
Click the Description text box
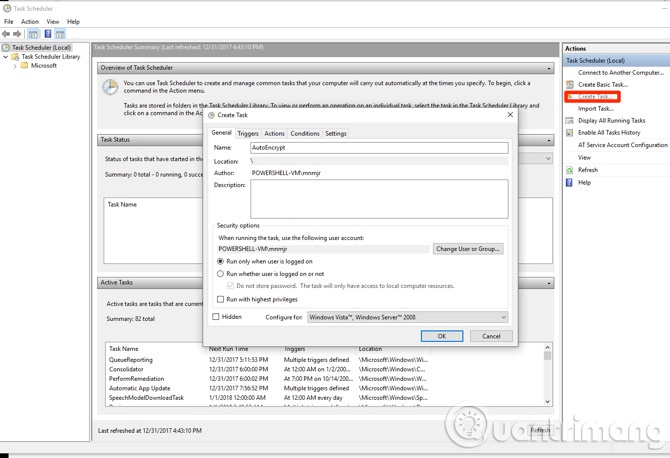click(x=379, y=199)
